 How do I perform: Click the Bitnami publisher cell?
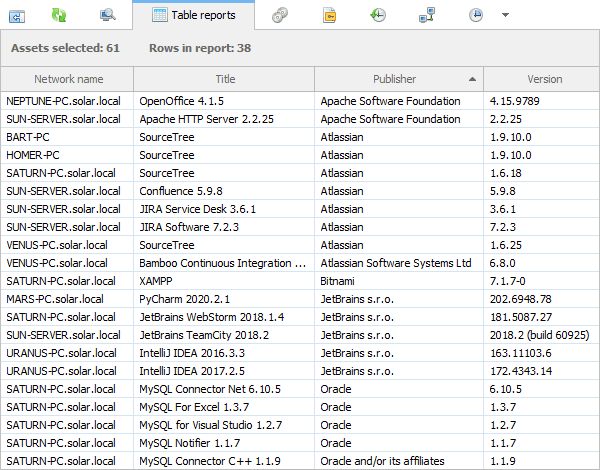[399, 281]
